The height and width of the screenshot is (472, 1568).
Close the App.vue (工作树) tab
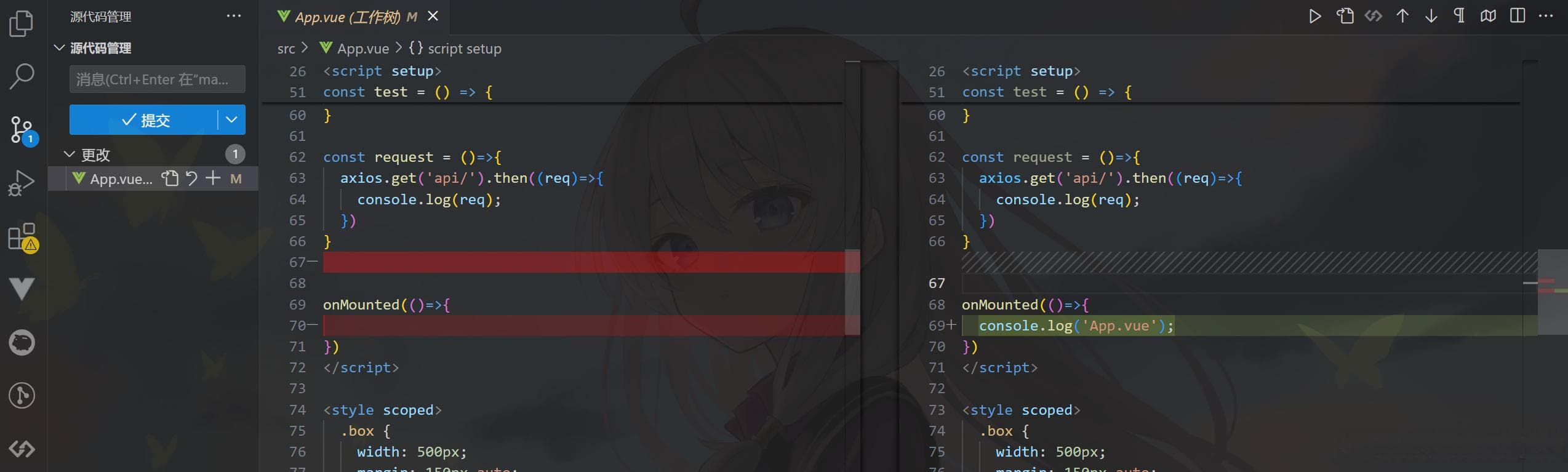click(433, 16)
